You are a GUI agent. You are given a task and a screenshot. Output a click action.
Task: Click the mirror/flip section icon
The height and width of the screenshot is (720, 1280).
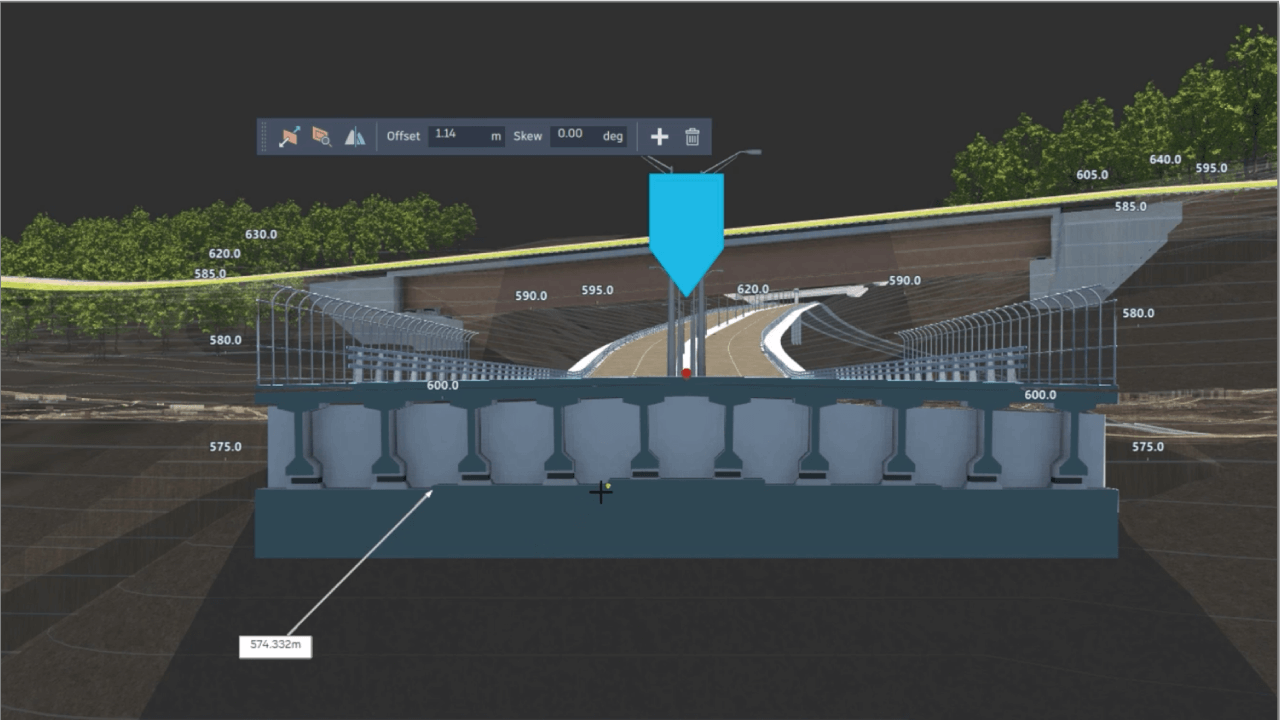[355, 137]
